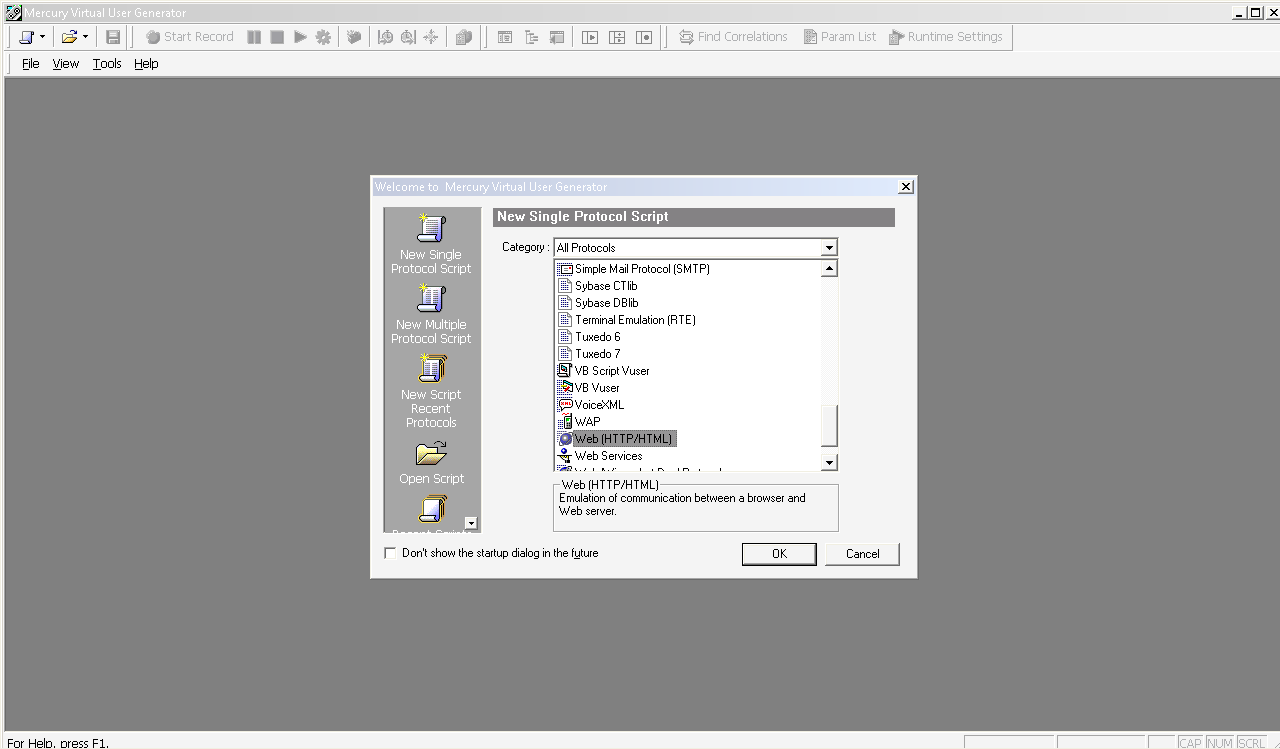Screen dimensions: 1280x749
Task: Select the Sybase CTlib protocol
Action: pyautogui.click(x=598, y=286)
